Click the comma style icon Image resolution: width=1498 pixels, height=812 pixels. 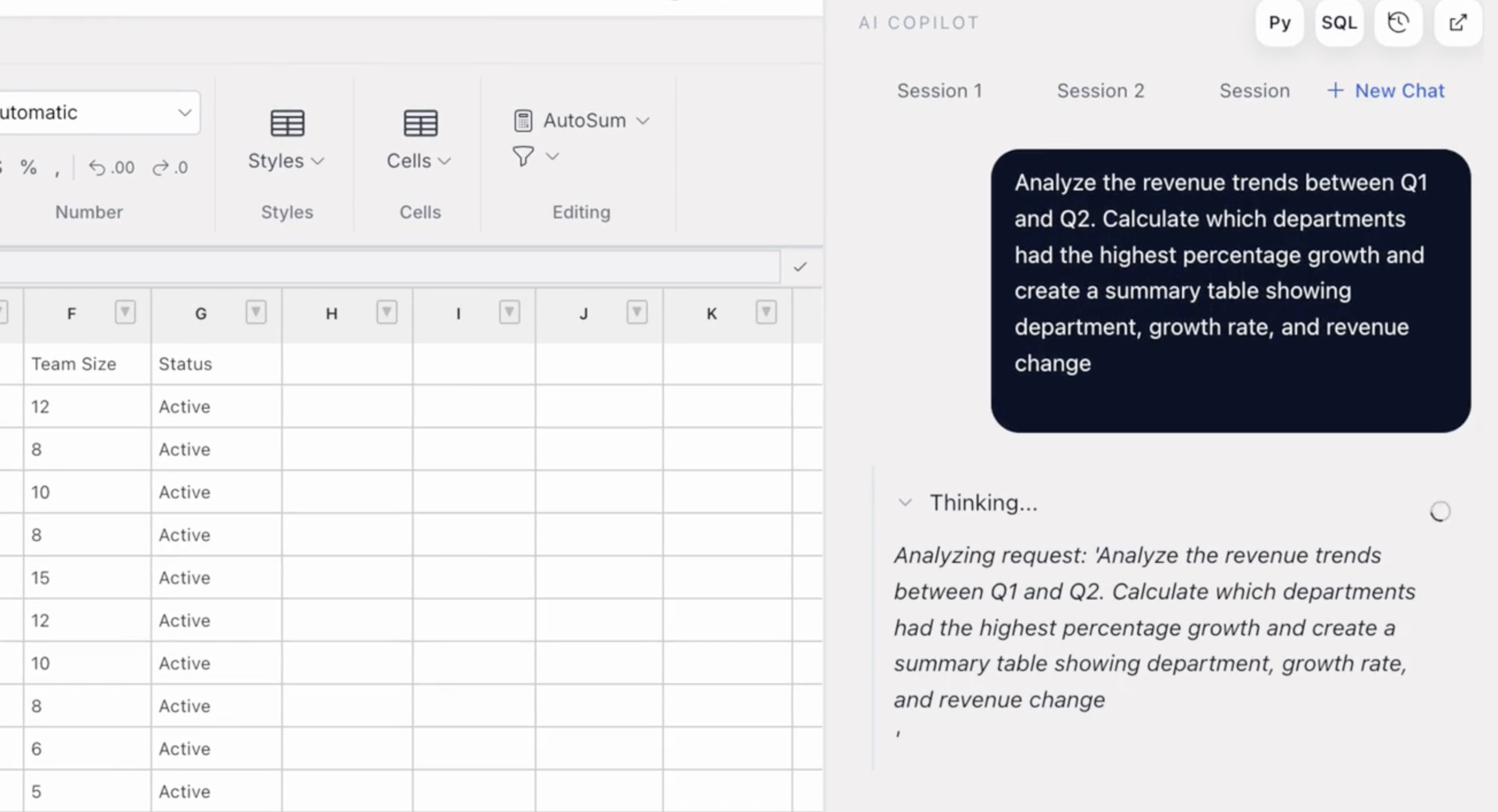pyautogui.click(x=57, y=169)
